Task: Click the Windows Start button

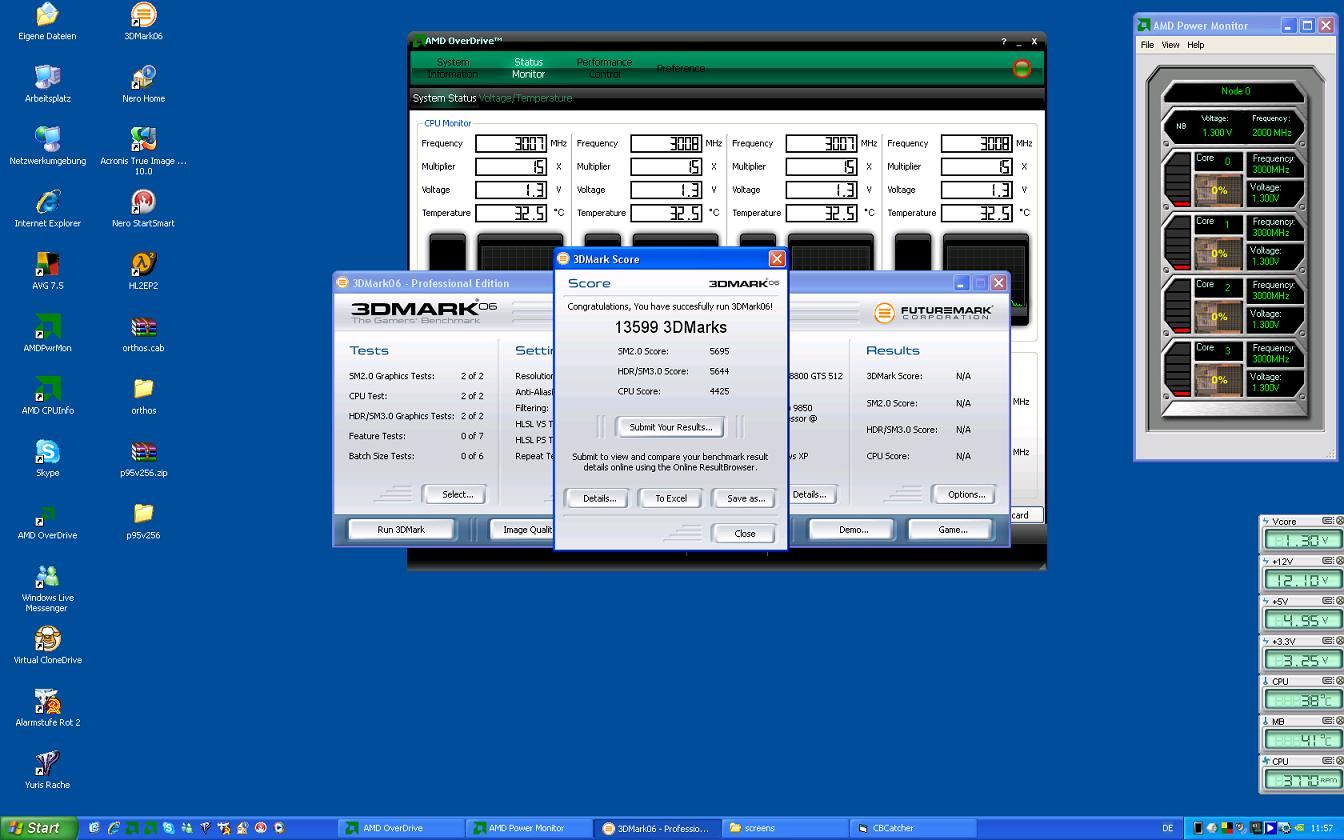Action: coord(37,828)
